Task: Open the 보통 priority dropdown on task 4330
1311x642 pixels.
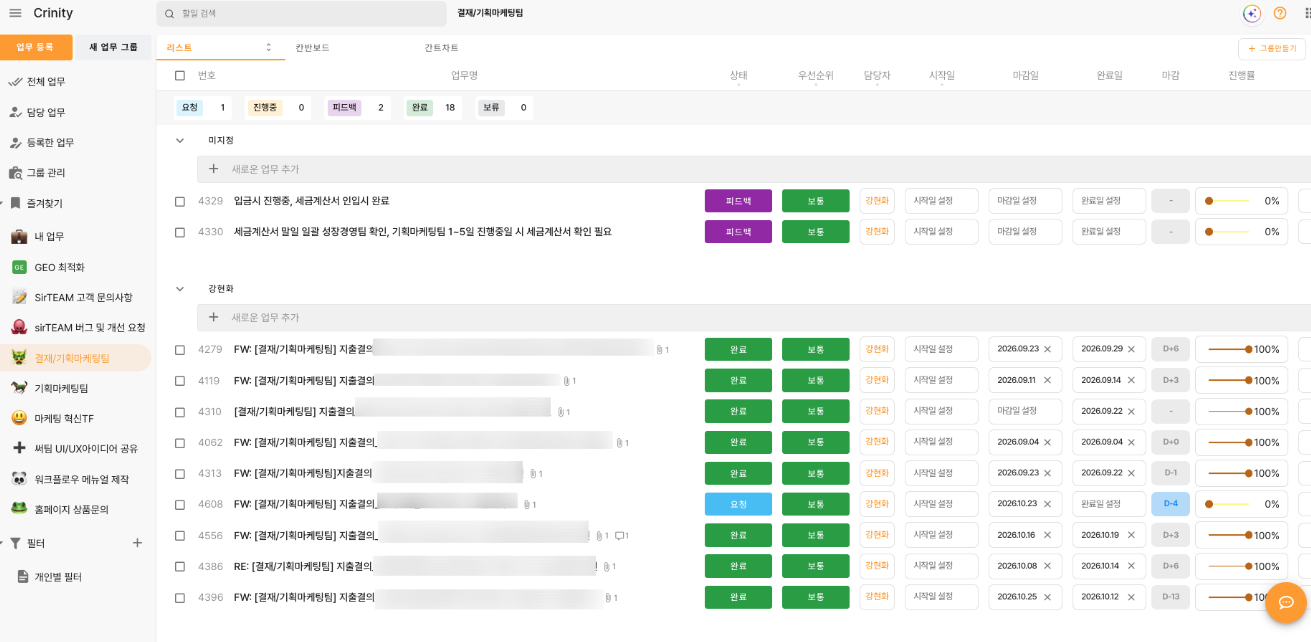Action: (x=815, y=232)
